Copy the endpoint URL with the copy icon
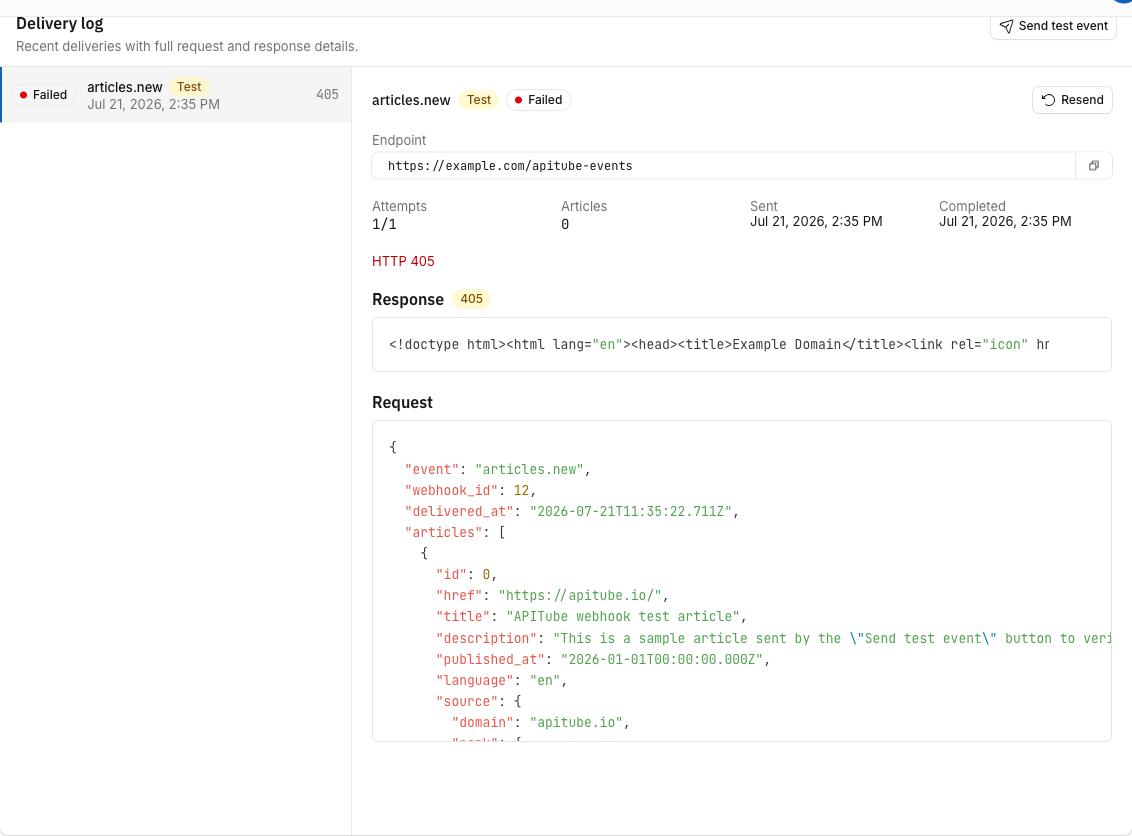1132x836 pixels. point(1094,165)
